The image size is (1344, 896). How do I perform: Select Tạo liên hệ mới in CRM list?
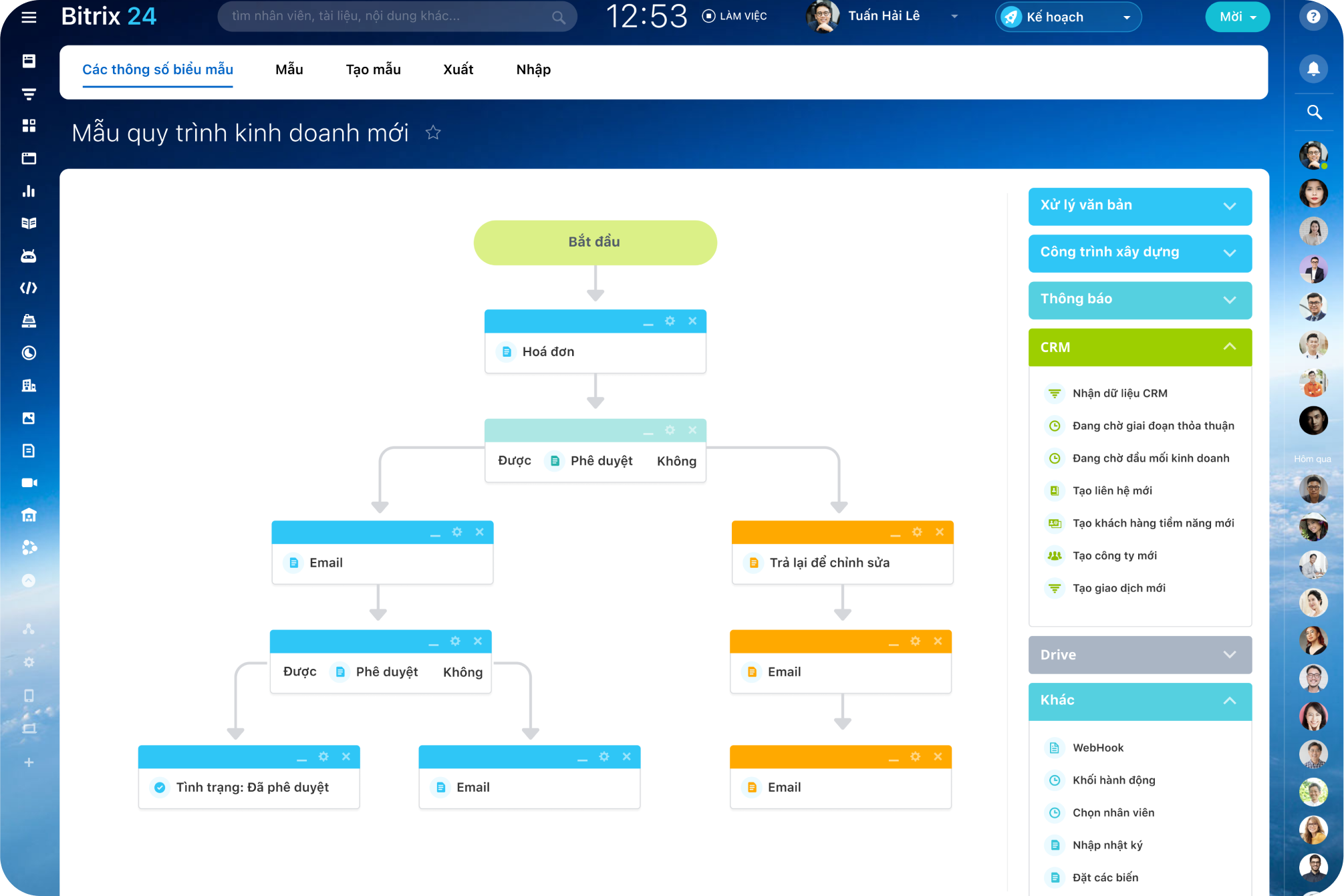[x=1111, y=490]
